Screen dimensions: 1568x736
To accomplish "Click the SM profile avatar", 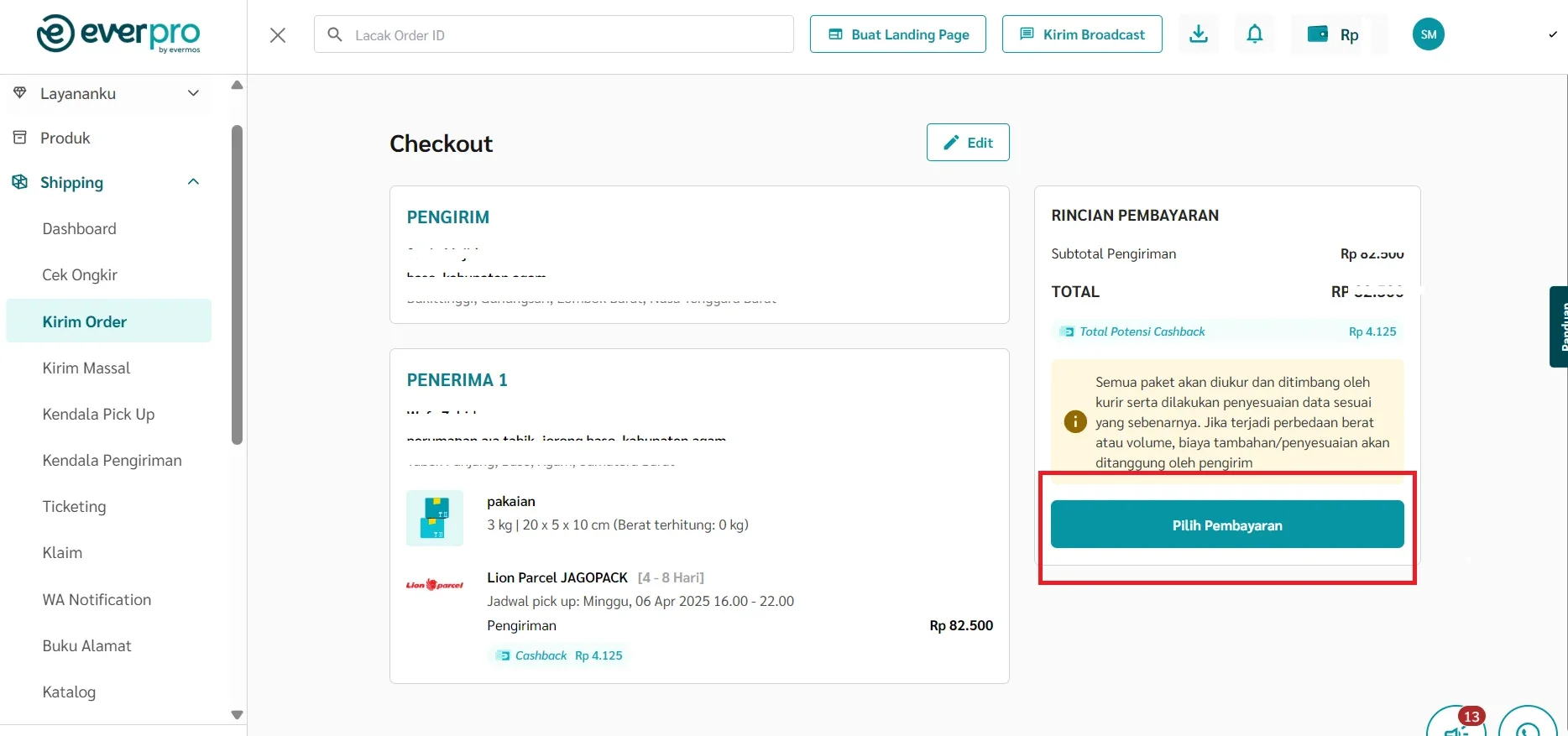I will click(x=1428, y=34).
